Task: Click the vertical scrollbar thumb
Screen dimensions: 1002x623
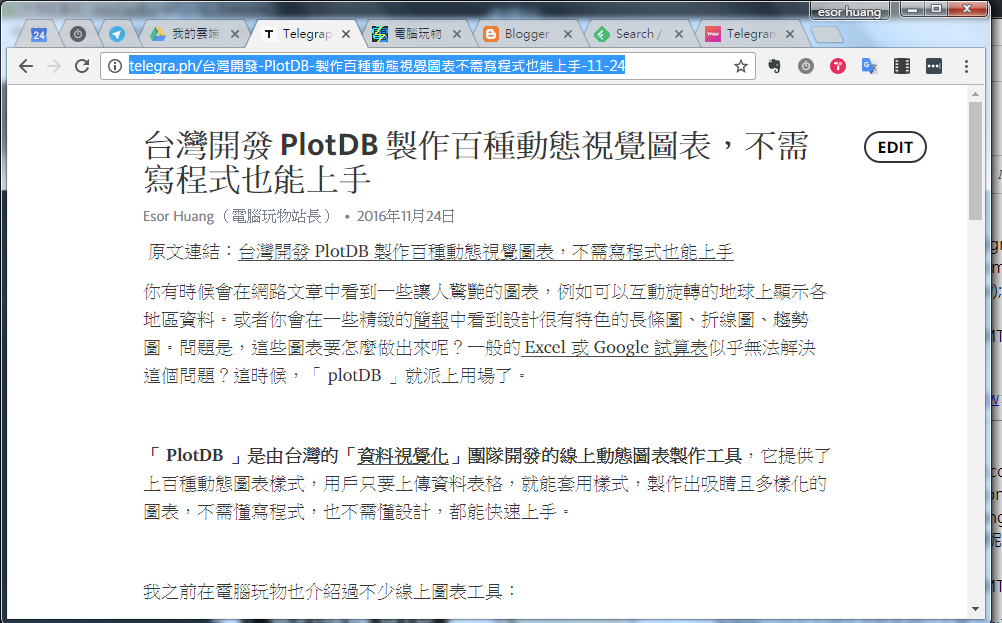Action: [975, 160]
